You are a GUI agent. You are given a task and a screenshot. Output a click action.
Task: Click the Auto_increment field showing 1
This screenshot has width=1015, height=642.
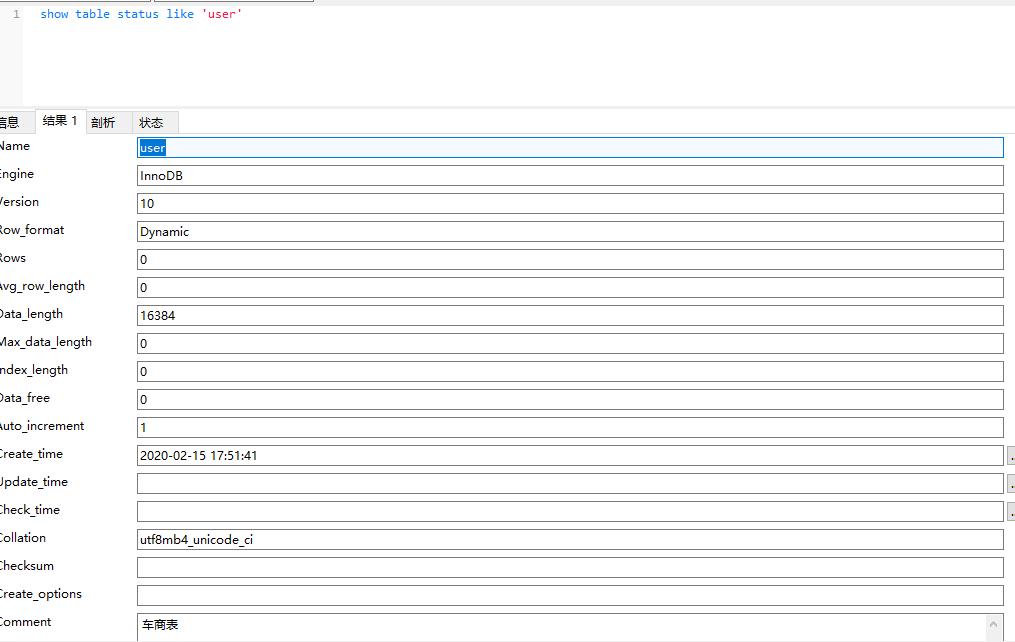pyautogui.click(x=570, y=427)
